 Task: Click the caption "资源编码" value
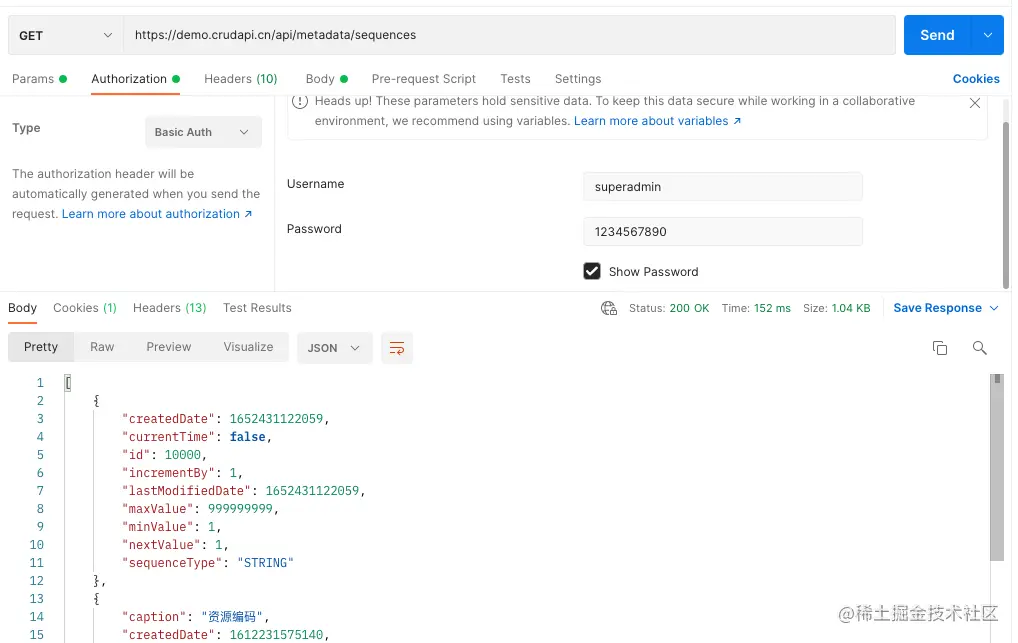point(232,616)
